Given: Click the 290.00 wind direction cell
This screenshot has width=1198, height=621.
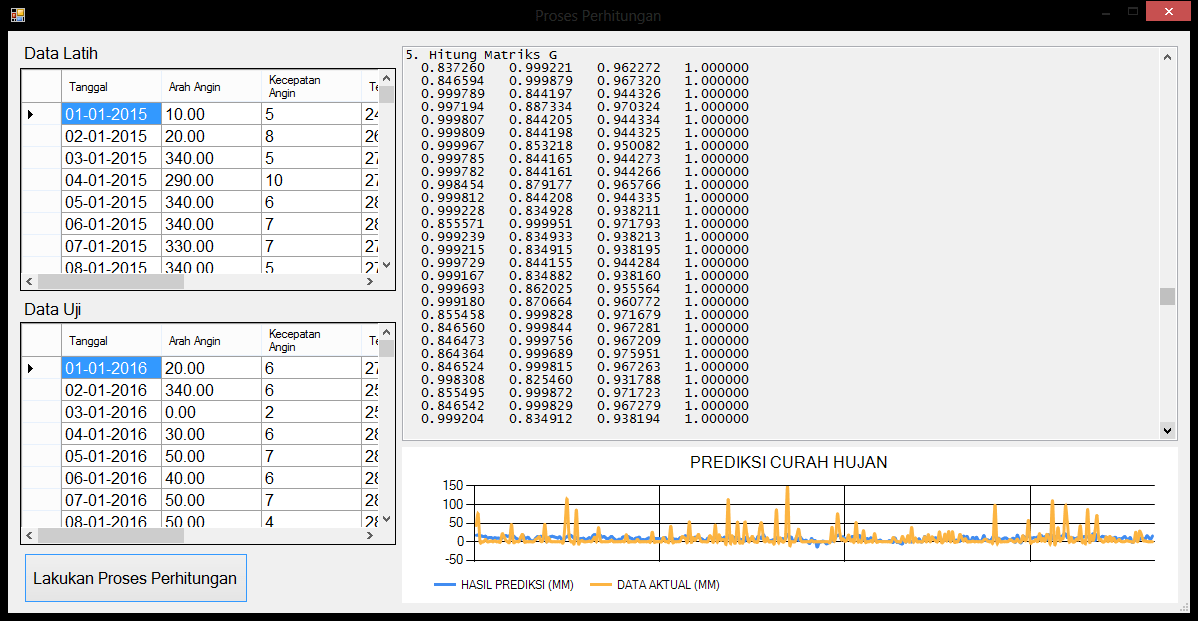Looking at the screenshot, I should click(210, 181).
